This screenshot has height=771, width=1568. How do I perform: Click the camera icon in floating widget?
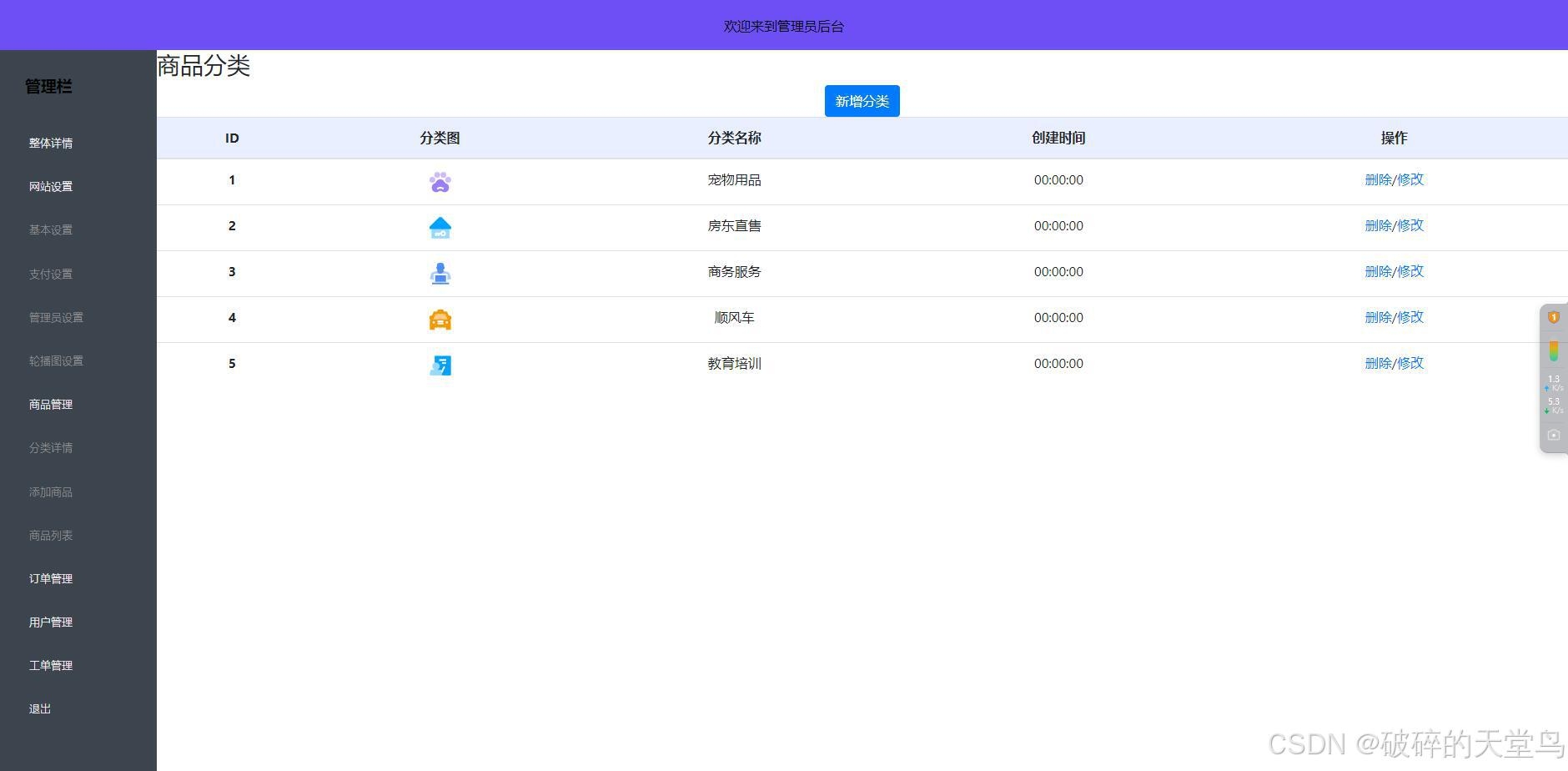tap(1553, 435)
